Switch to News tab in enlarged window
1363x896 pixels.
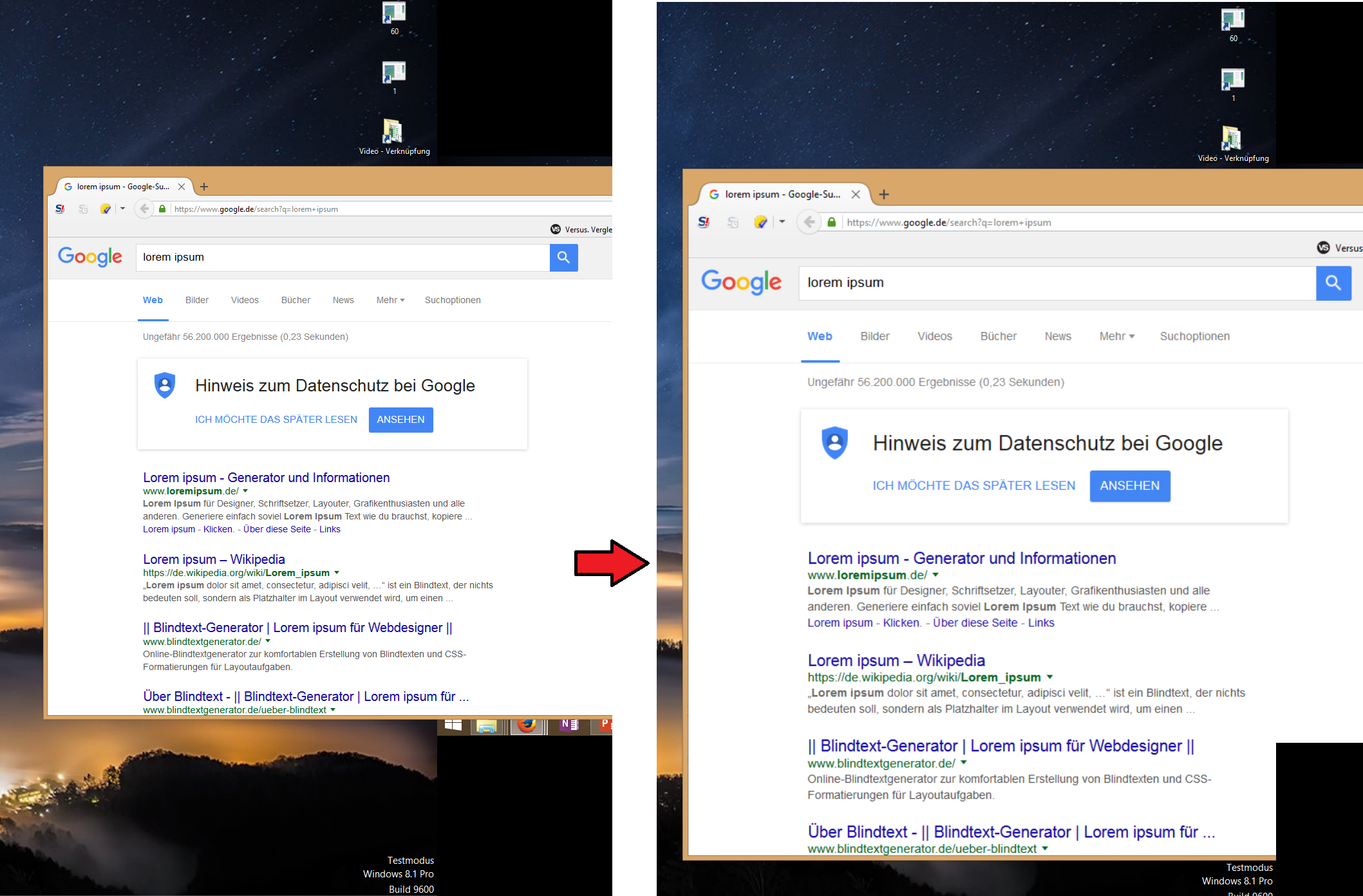coord(1058,336)
